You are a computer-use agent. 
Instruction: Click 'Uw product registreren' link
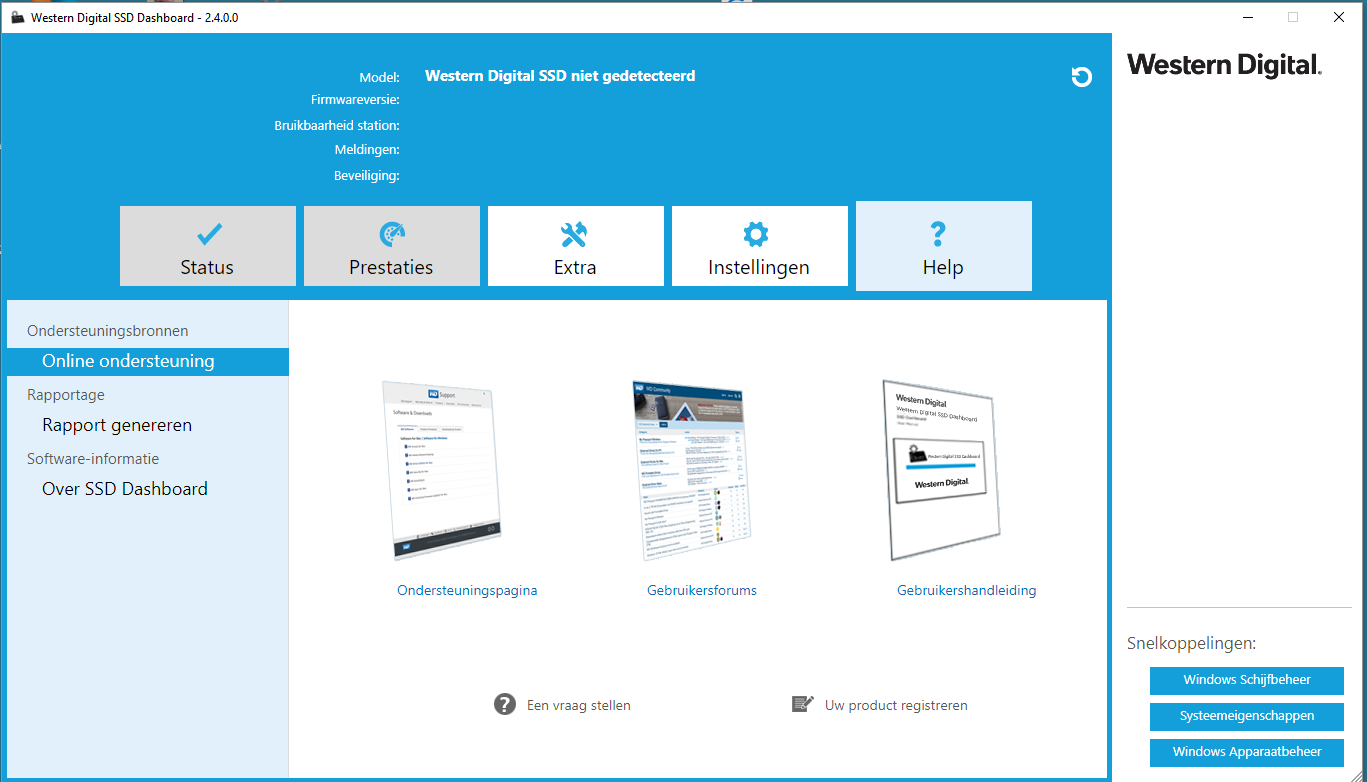(x=896, y=705)
